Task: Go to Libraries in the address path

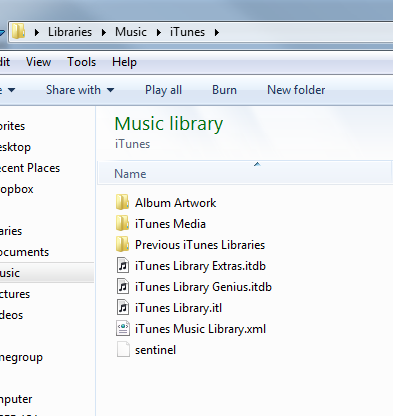Action: click(x=70, y=32)
